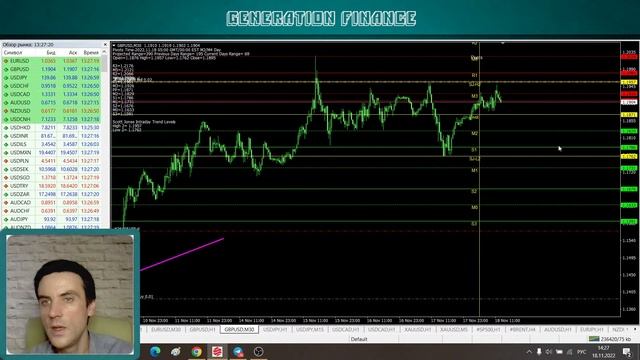Click the Market Watch vertical scrollbar thumb

pyautogui.click(x=104, y=63)
